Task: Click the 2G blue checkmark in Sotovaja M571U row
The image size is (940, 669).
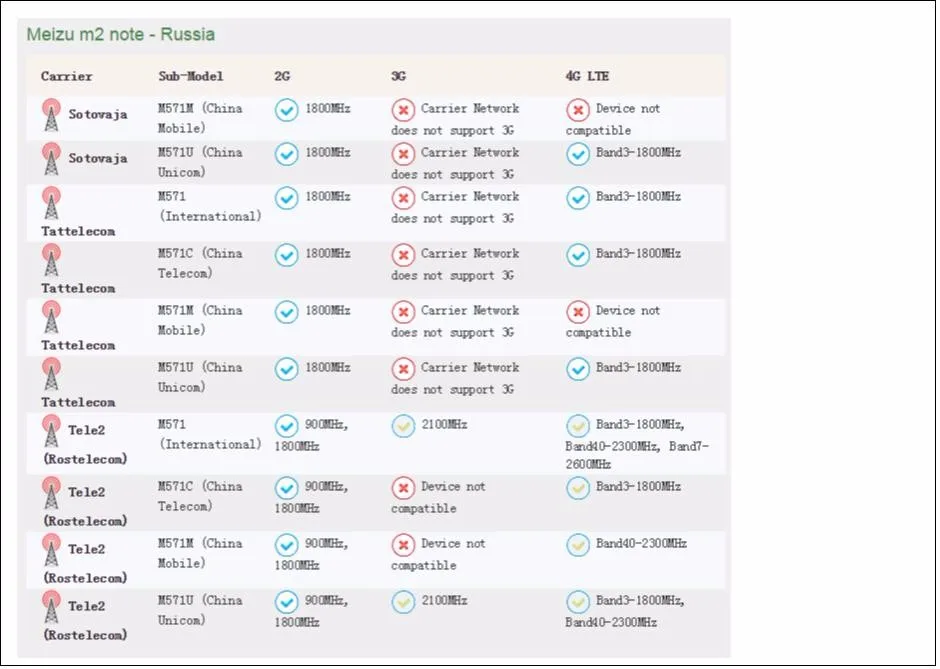Action: [x=287, y=154]
